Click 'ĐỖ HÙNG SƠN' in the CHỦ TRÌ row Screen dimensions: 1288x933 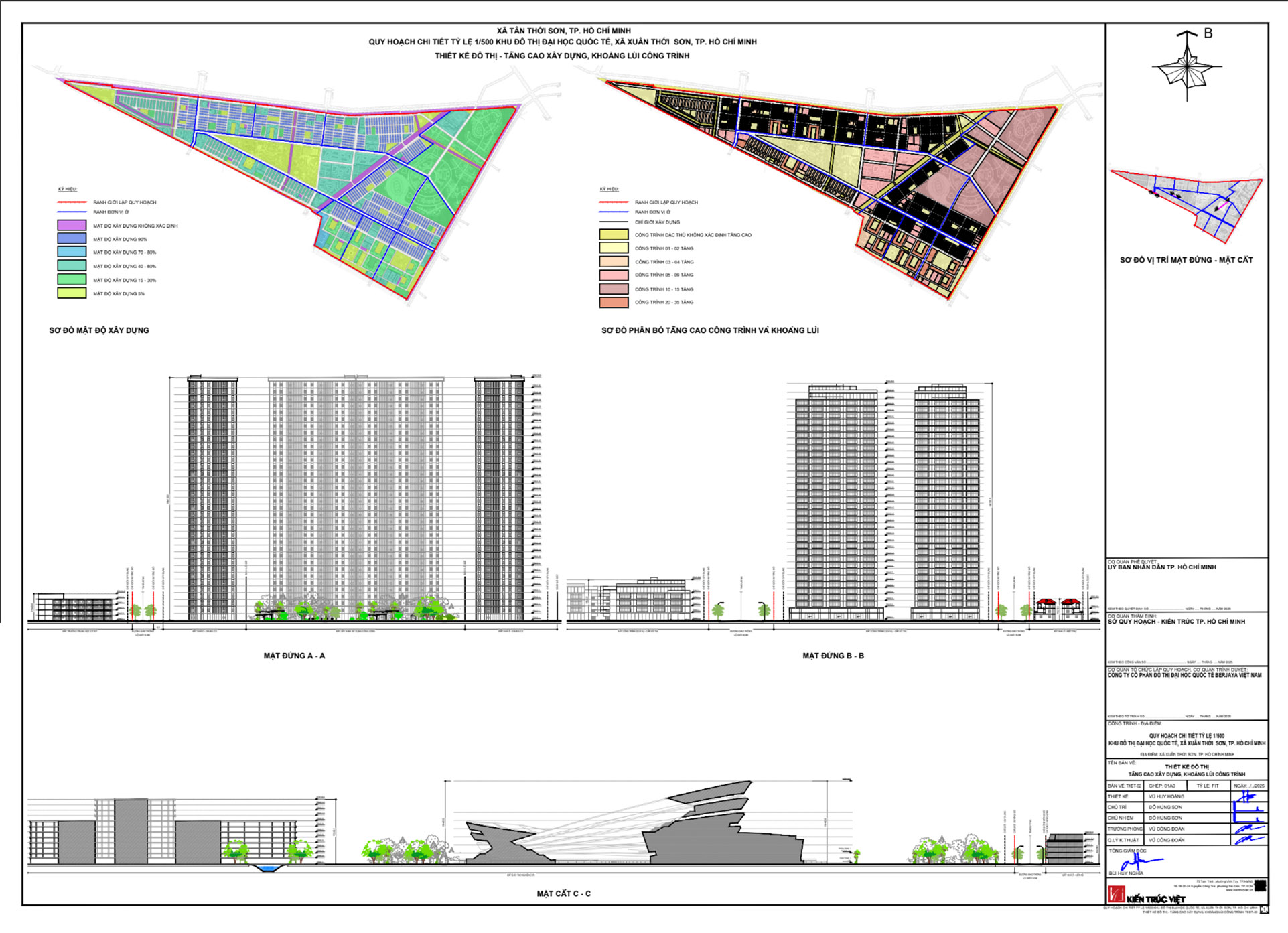[x=1165, y=808]
